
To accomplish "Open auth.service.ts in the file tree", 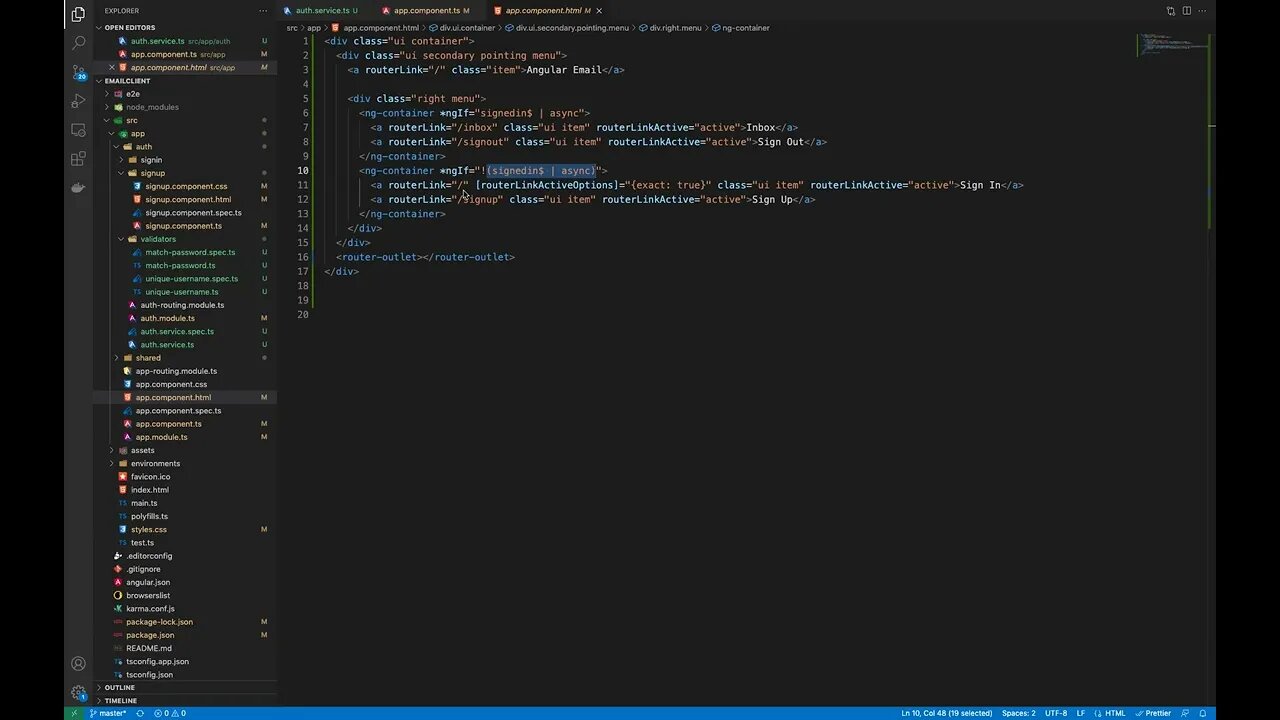I will (167, 344).
